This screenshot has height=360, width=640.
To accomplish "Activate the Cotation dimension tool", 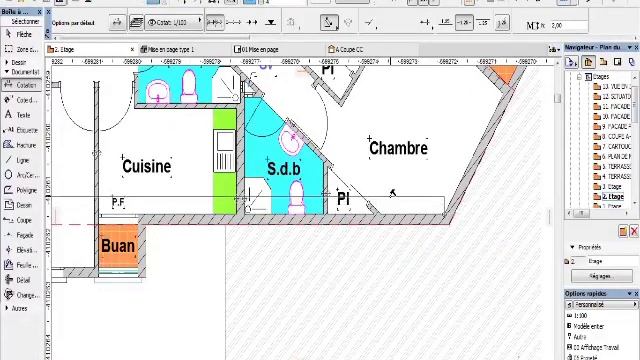I will (x=20, y=85).
